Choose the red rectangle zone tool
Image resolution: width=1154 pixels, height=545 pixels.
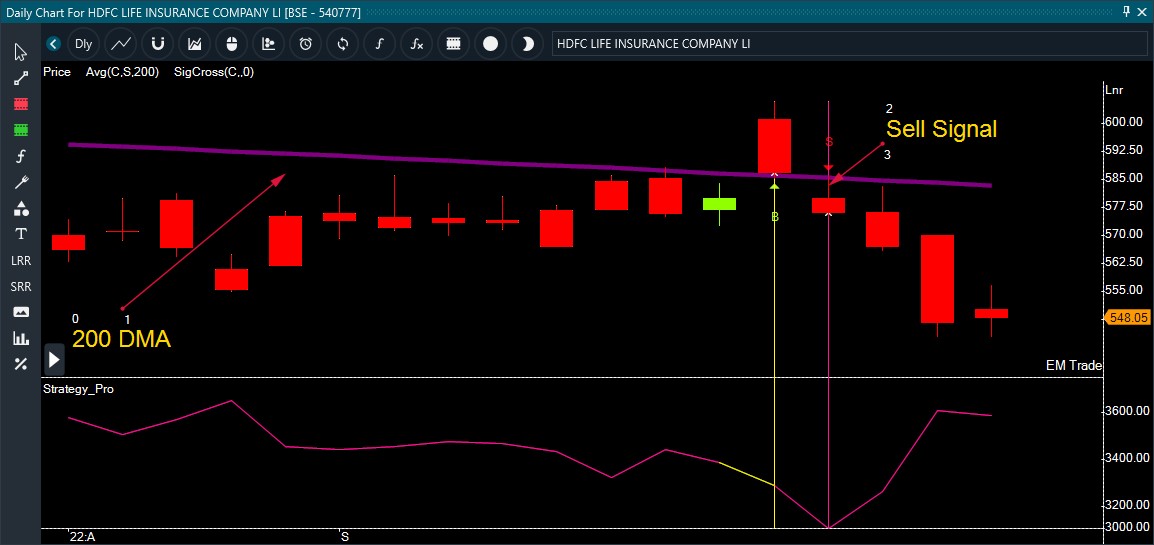coord(21,104)
